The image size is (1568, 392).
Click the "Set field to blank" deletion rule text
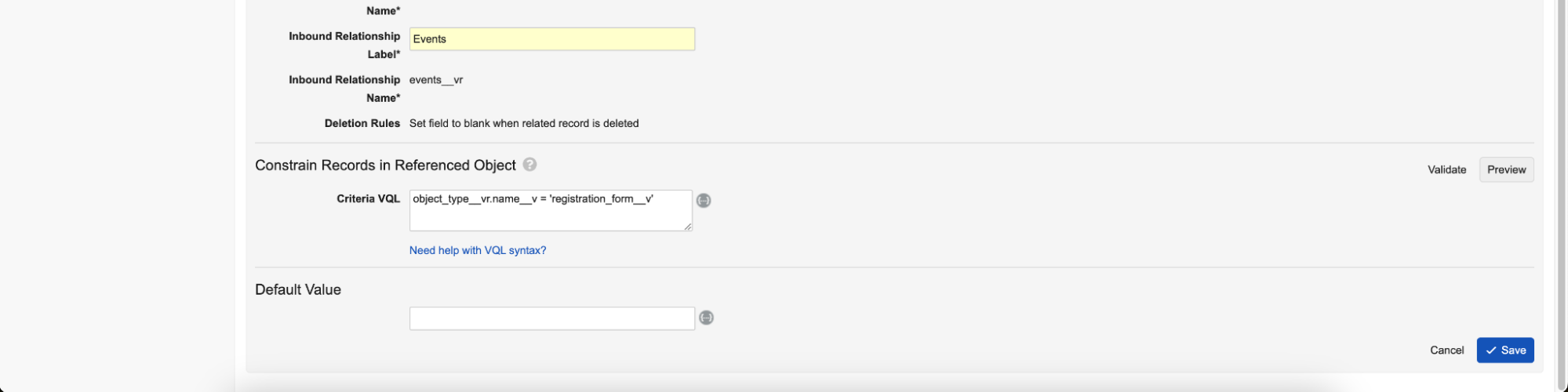tap(524, 123)
